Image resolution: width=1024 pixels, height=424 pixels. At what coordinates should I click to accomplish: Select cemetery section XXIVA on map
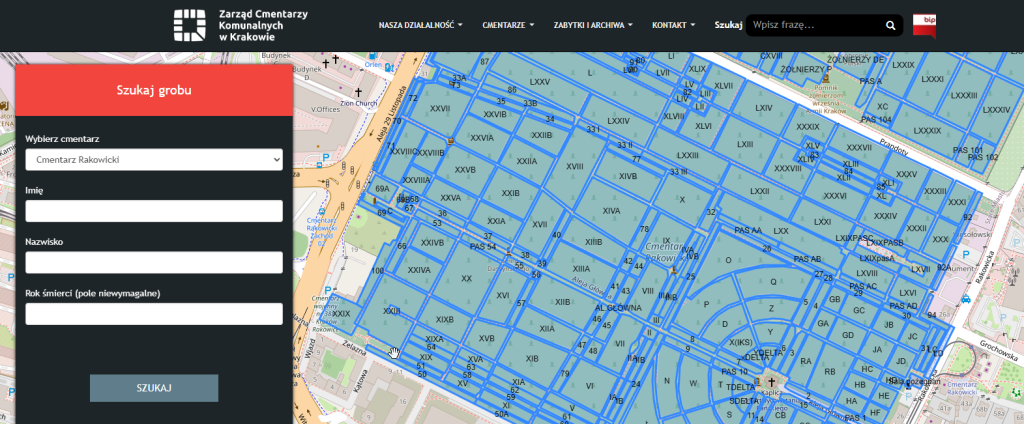pos(419,270)
